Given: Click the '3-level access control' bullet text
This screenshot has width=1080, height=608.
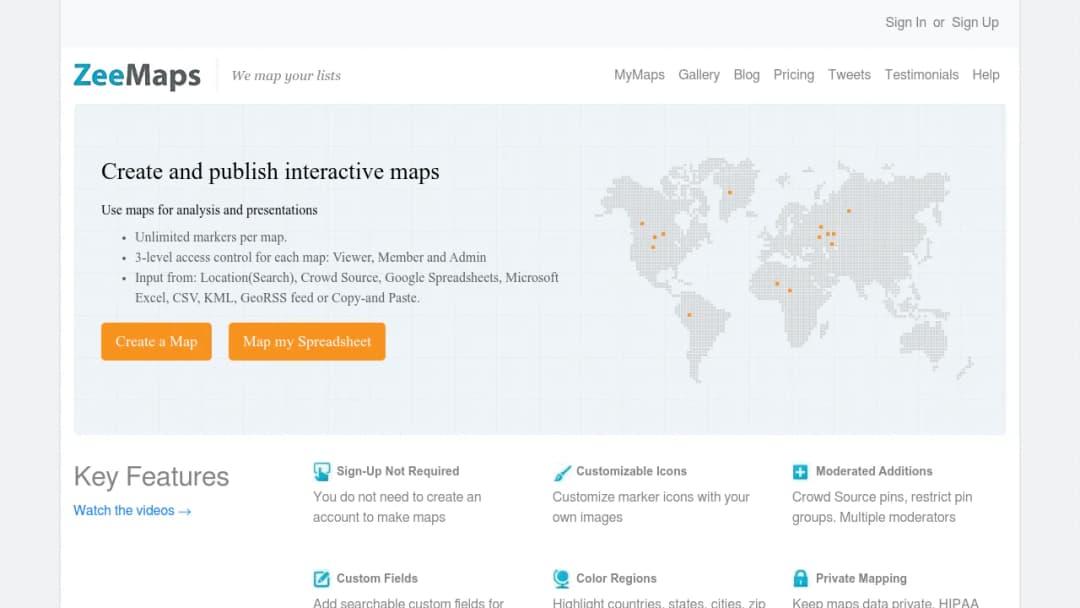Looking at the screenshot, I should (x=311, y=258).
